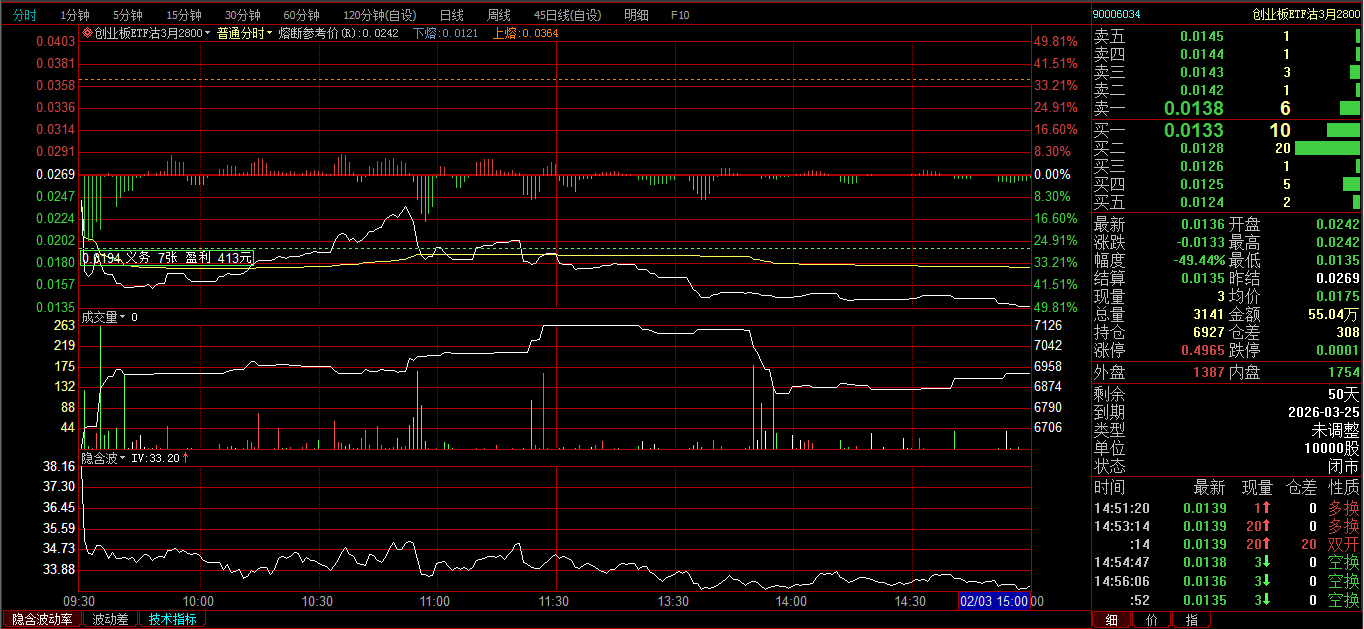Select the 隐含波动率 bottom tab
The width and height of the screenshot is (1364, 629).
pyautogui.click(x=42, y=619)
